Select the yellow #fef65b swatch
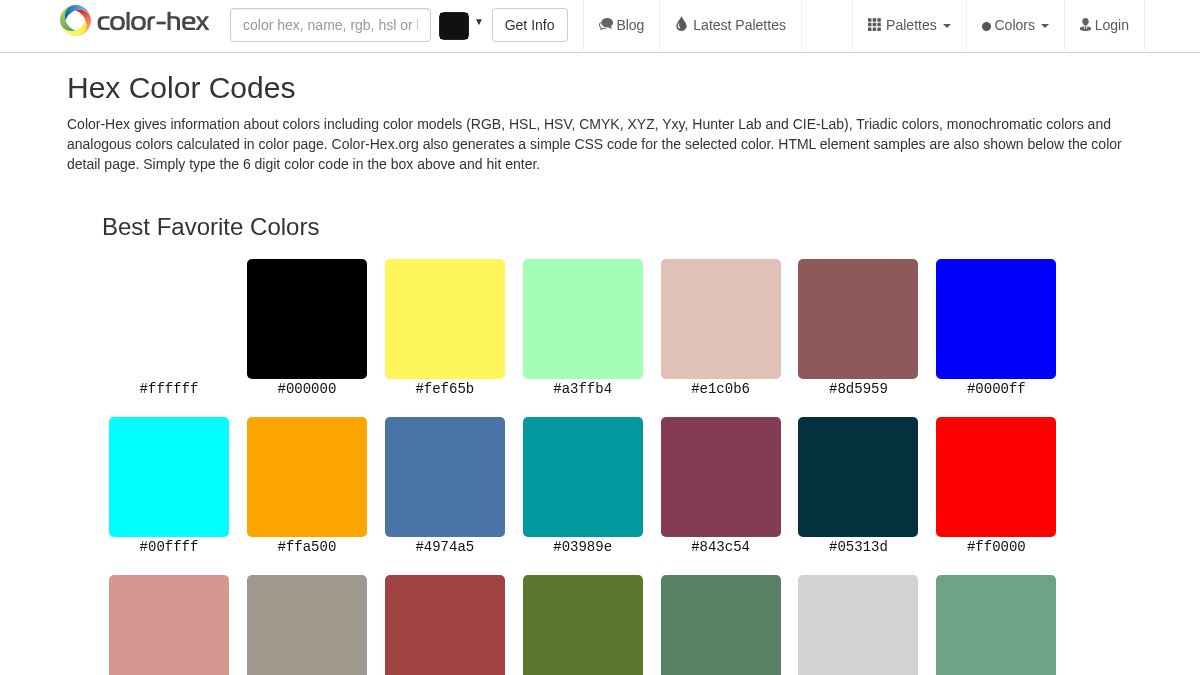 (x=445, y=319)
